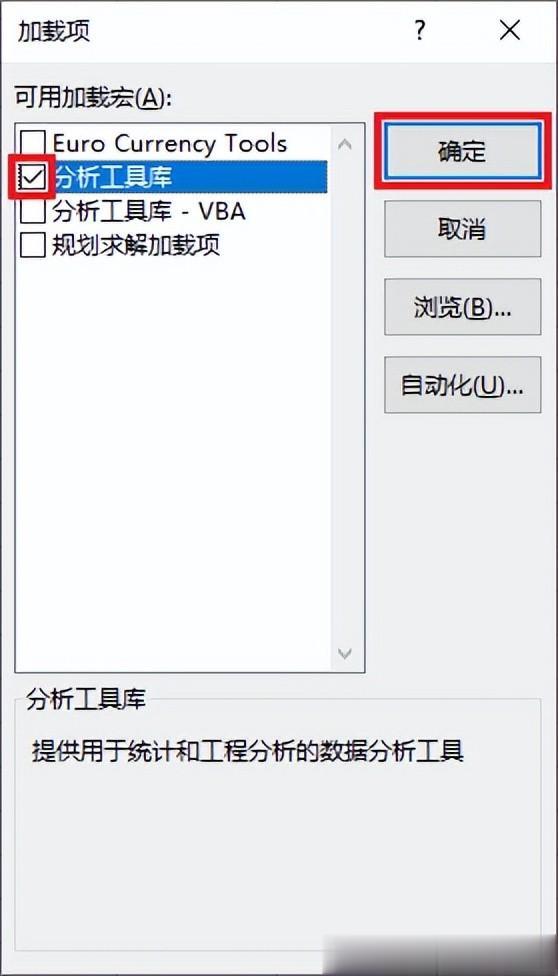Open file browser via 浏览(B)... button
This screenshot has height=976, width=558.
pos(462,307)
